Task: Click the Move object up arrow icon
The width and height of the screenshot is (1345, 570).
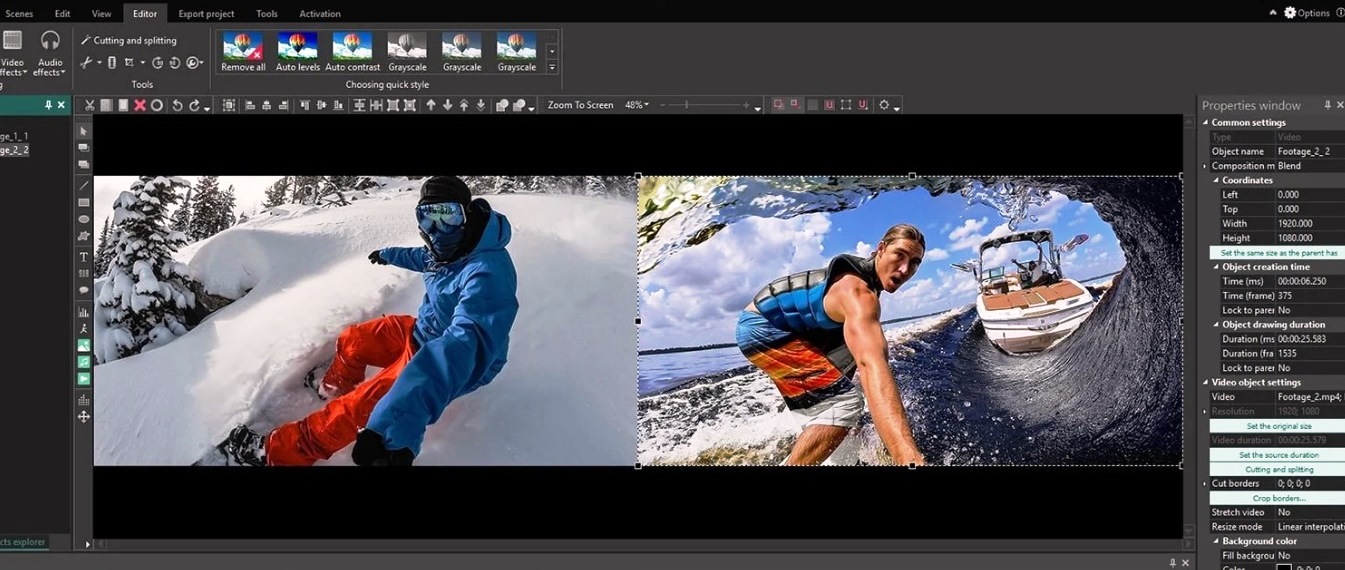Action: click(431, 105)
